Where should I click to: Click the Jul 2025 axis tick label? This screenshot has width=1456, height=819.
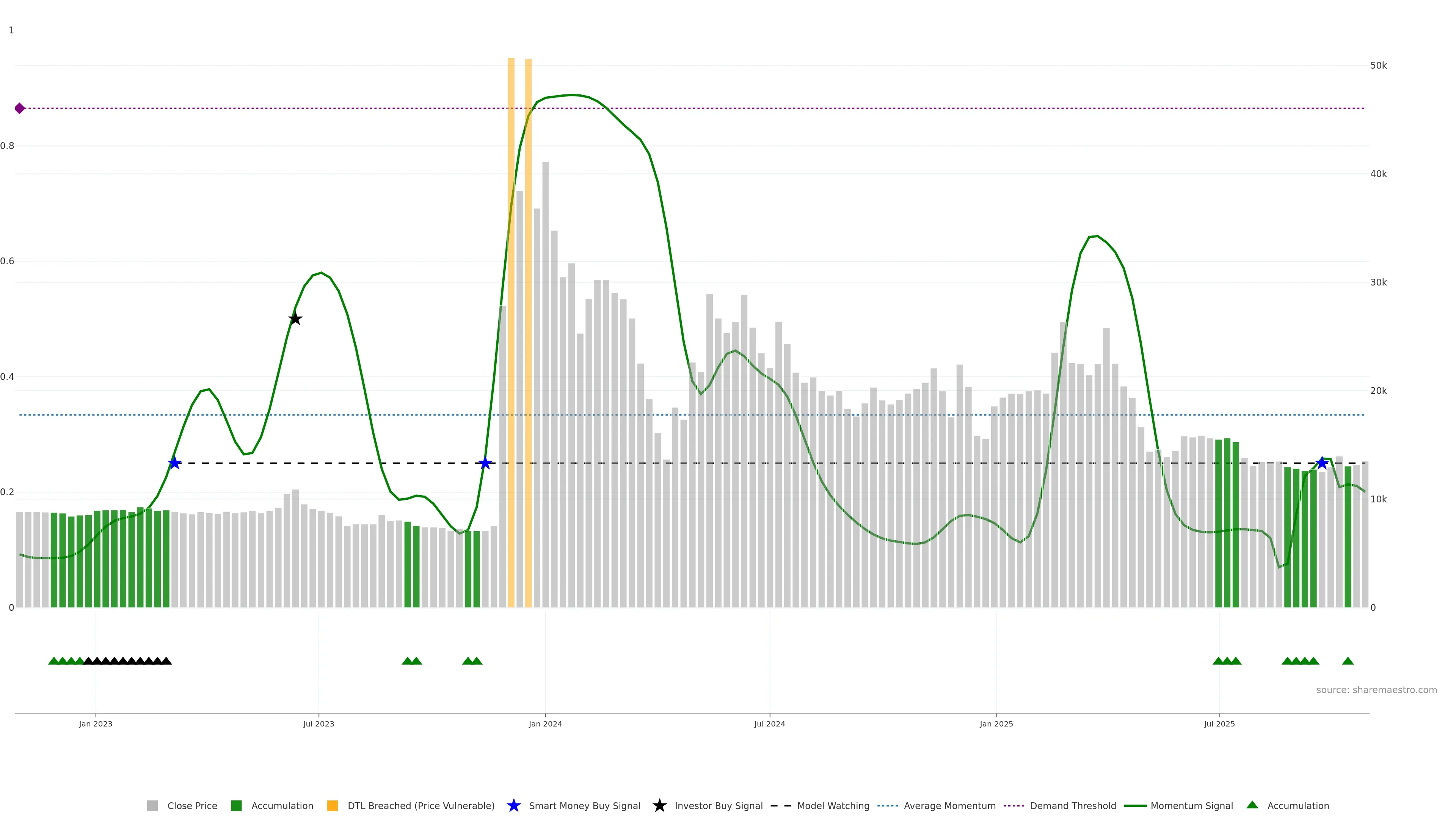click(1219, 723)
